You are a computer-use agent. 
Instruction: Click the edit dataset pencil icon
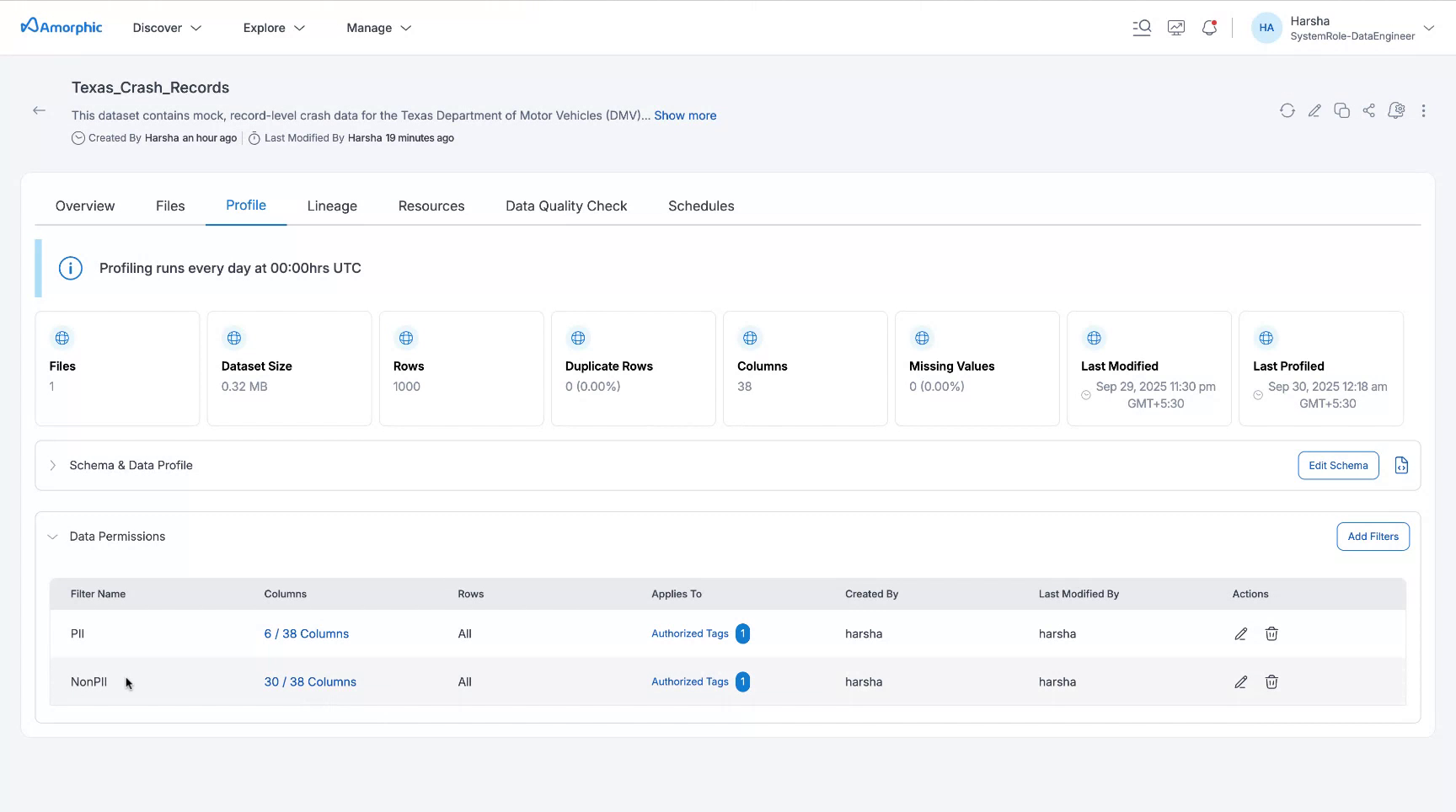(x=1314, y=110)
